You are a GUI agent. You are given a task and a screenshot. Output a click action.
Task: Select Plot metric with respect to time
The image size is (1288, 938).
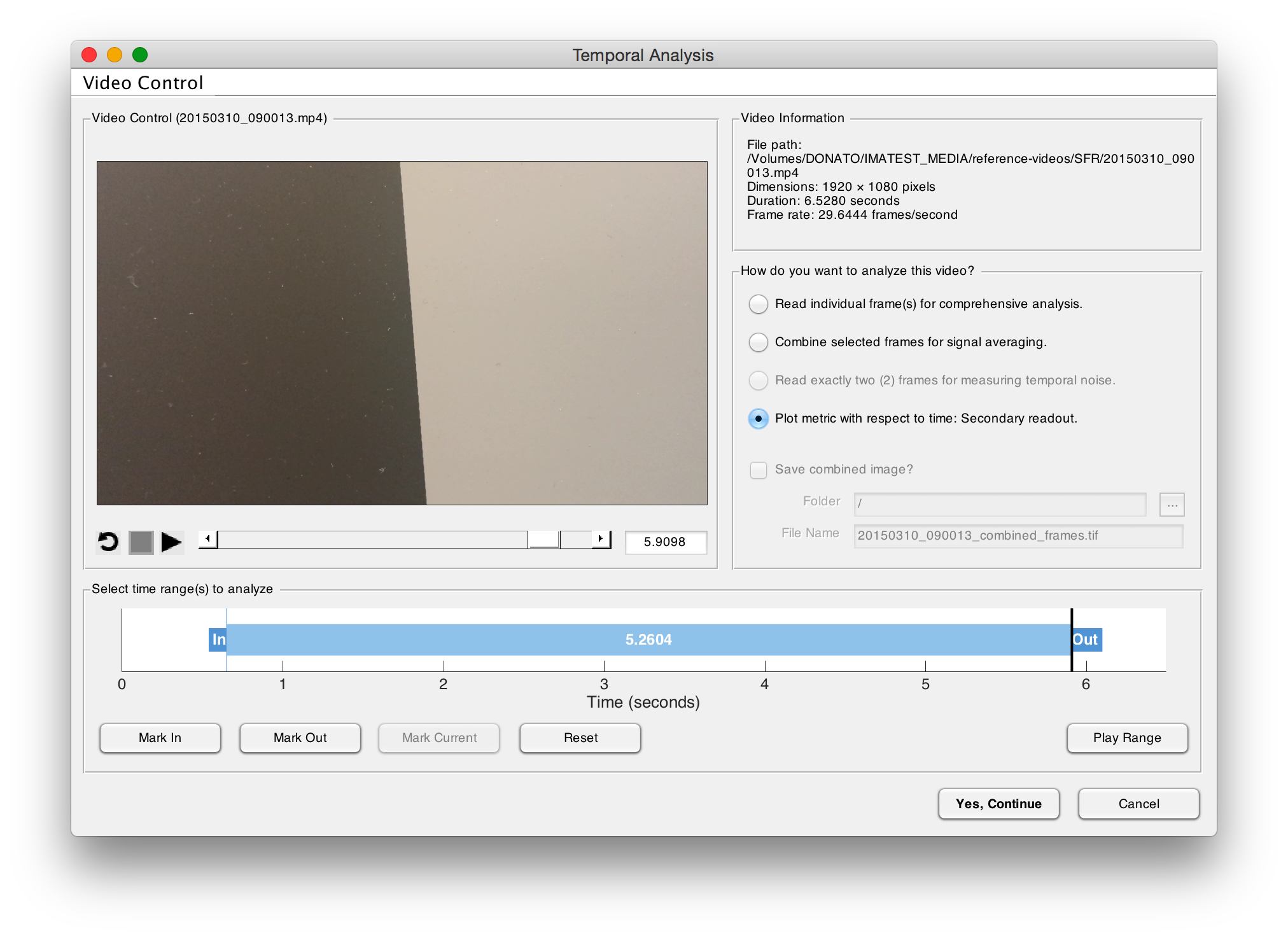(x=758, y=419)
